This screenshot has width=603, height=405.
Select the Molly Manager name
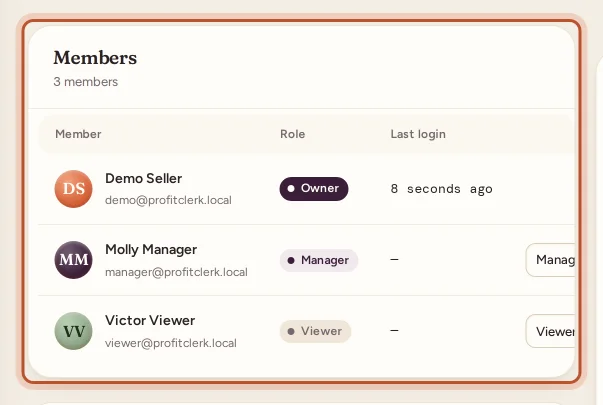click(151, 250)
